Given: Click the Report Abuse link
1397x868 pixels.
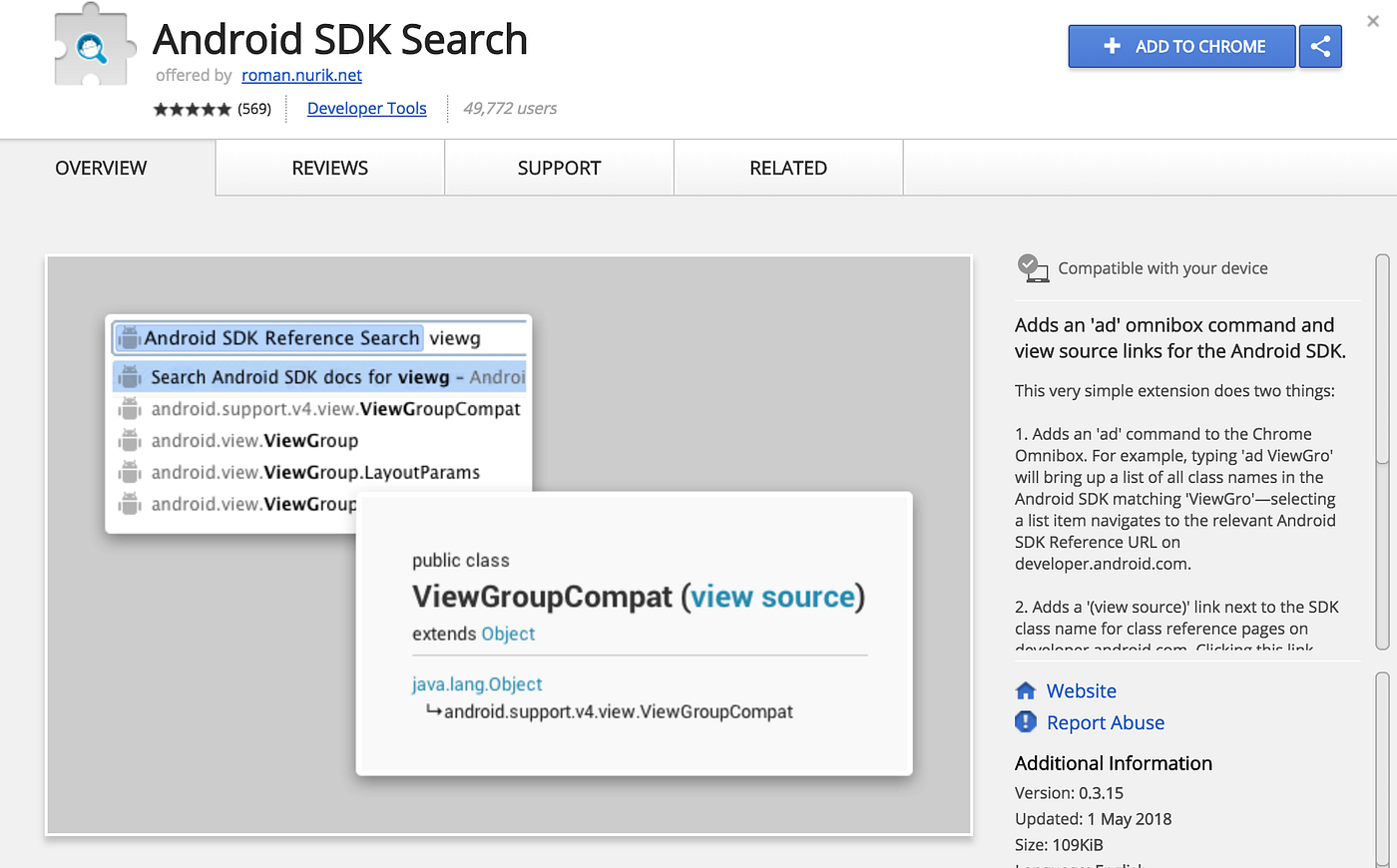Looking at the screenshot, I should point(1106,722).
